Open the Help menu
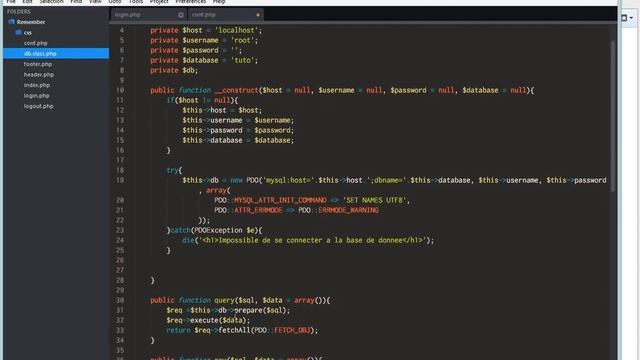 [219, 2]
